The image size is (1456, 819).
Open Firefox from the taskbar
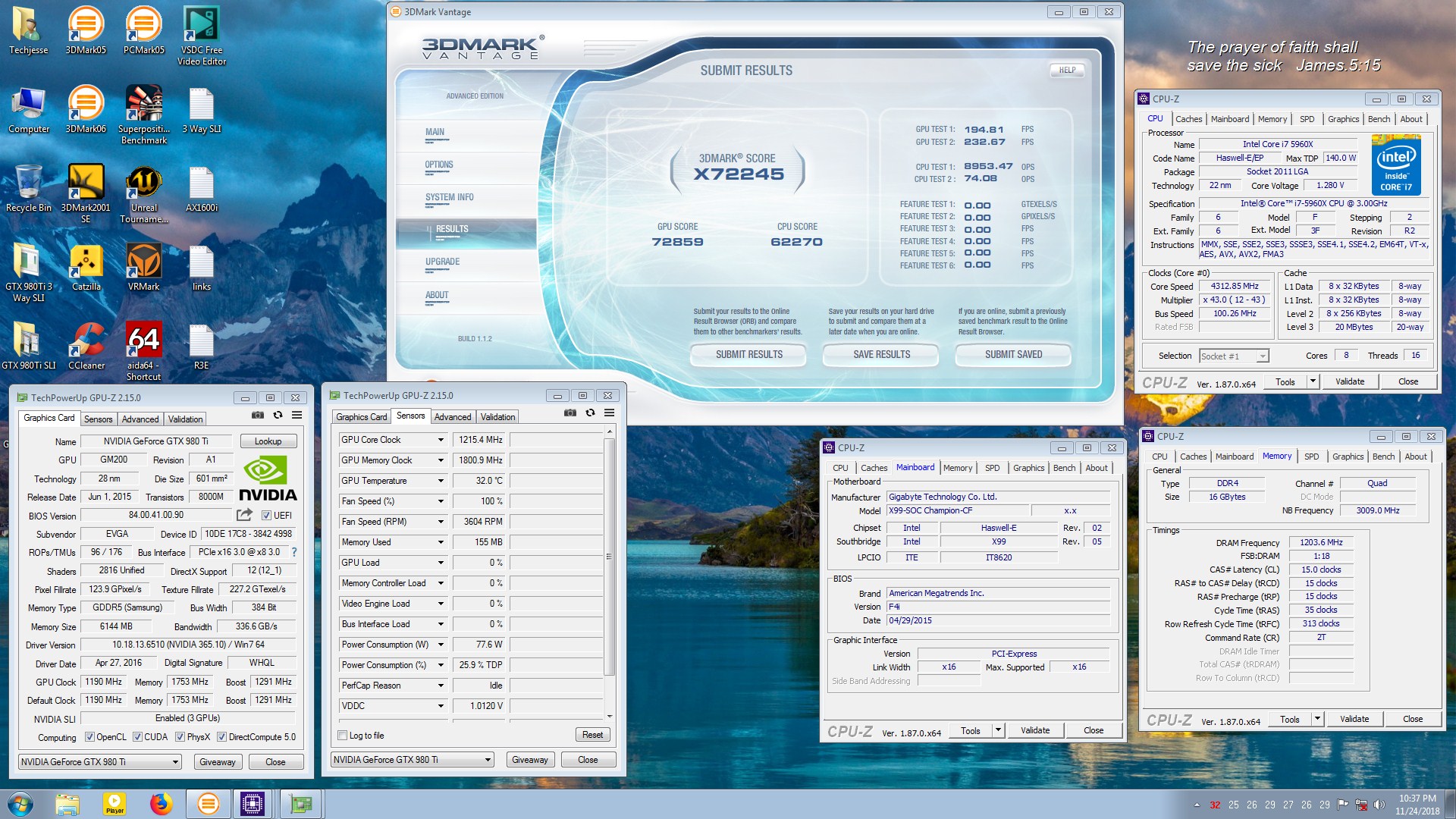pyautogui.click(x=161, y=804)
